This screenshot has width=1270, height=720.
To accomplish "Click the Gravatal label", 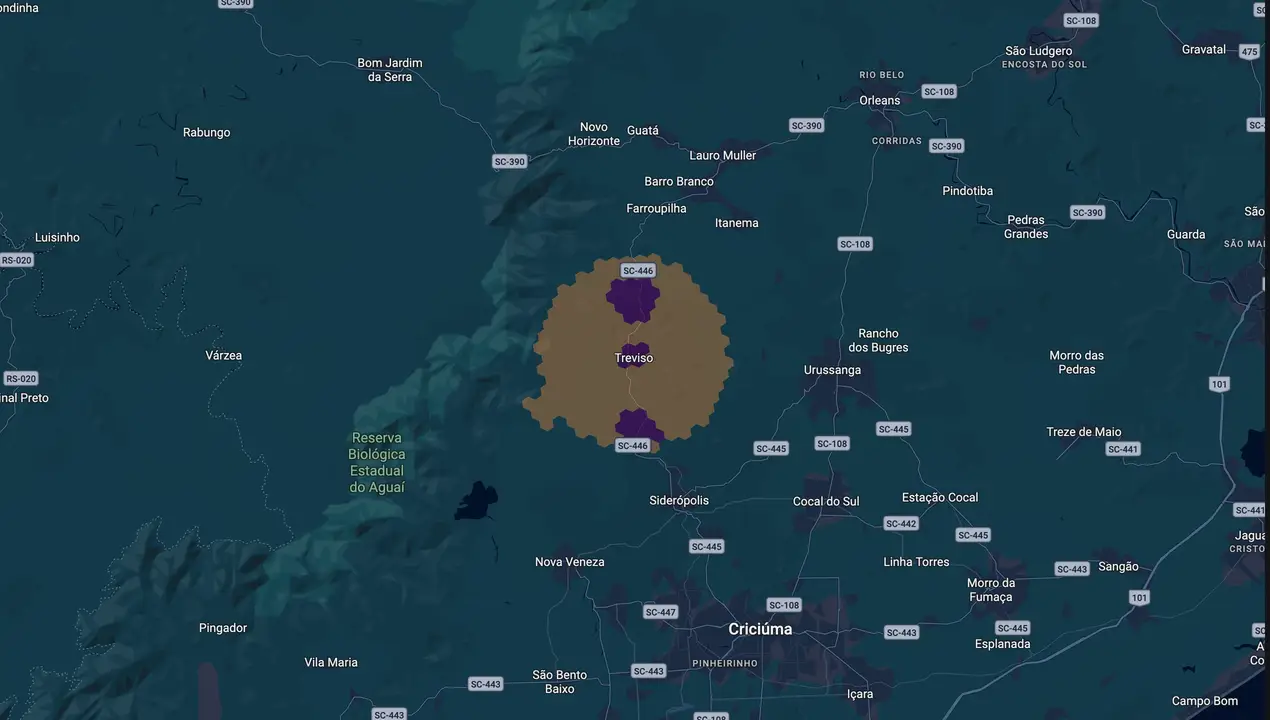I will pyautogui.click(x=1204, y=49).
